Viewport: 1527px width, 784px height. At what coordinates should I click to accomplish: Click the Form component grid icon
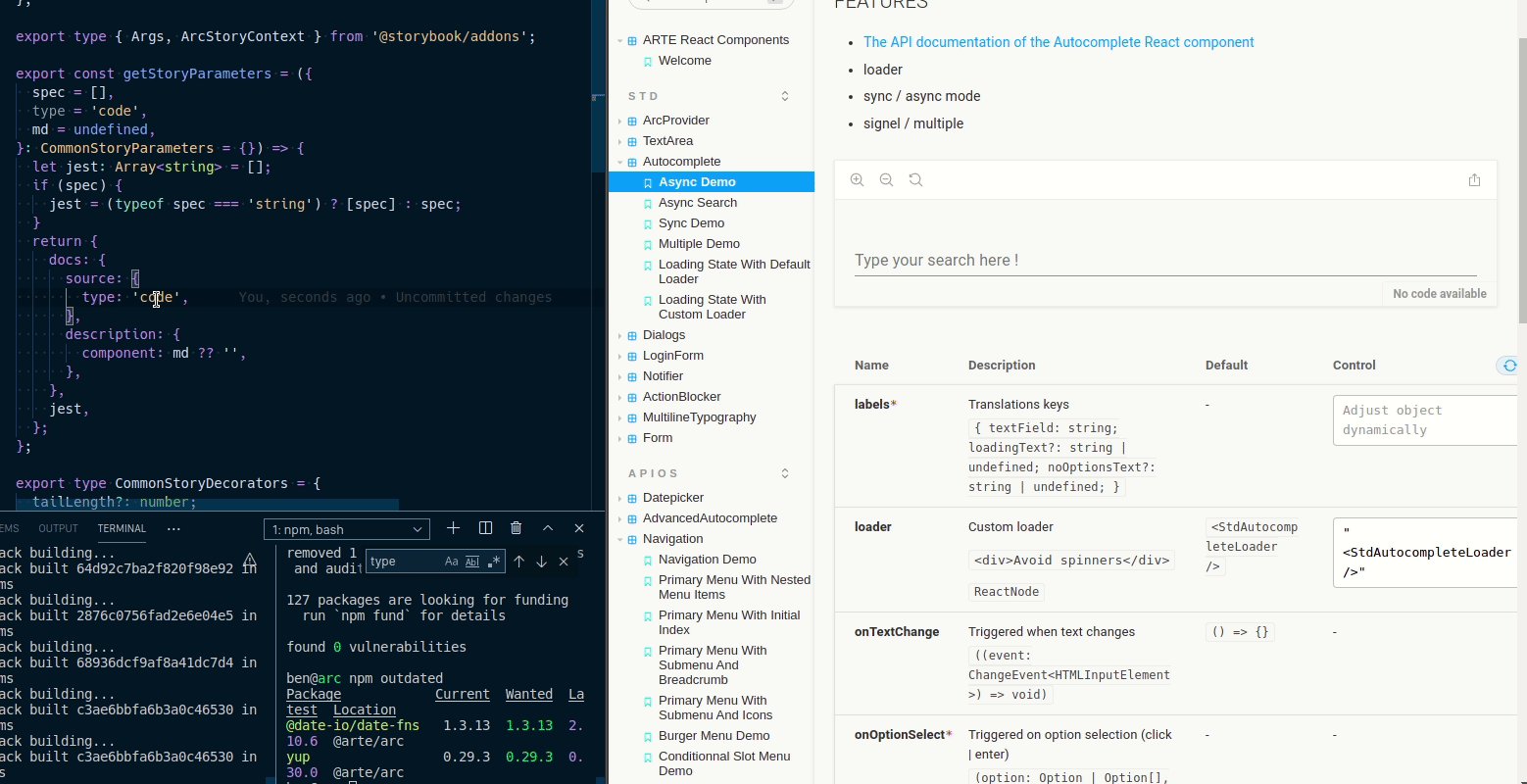tap(632, 438)
